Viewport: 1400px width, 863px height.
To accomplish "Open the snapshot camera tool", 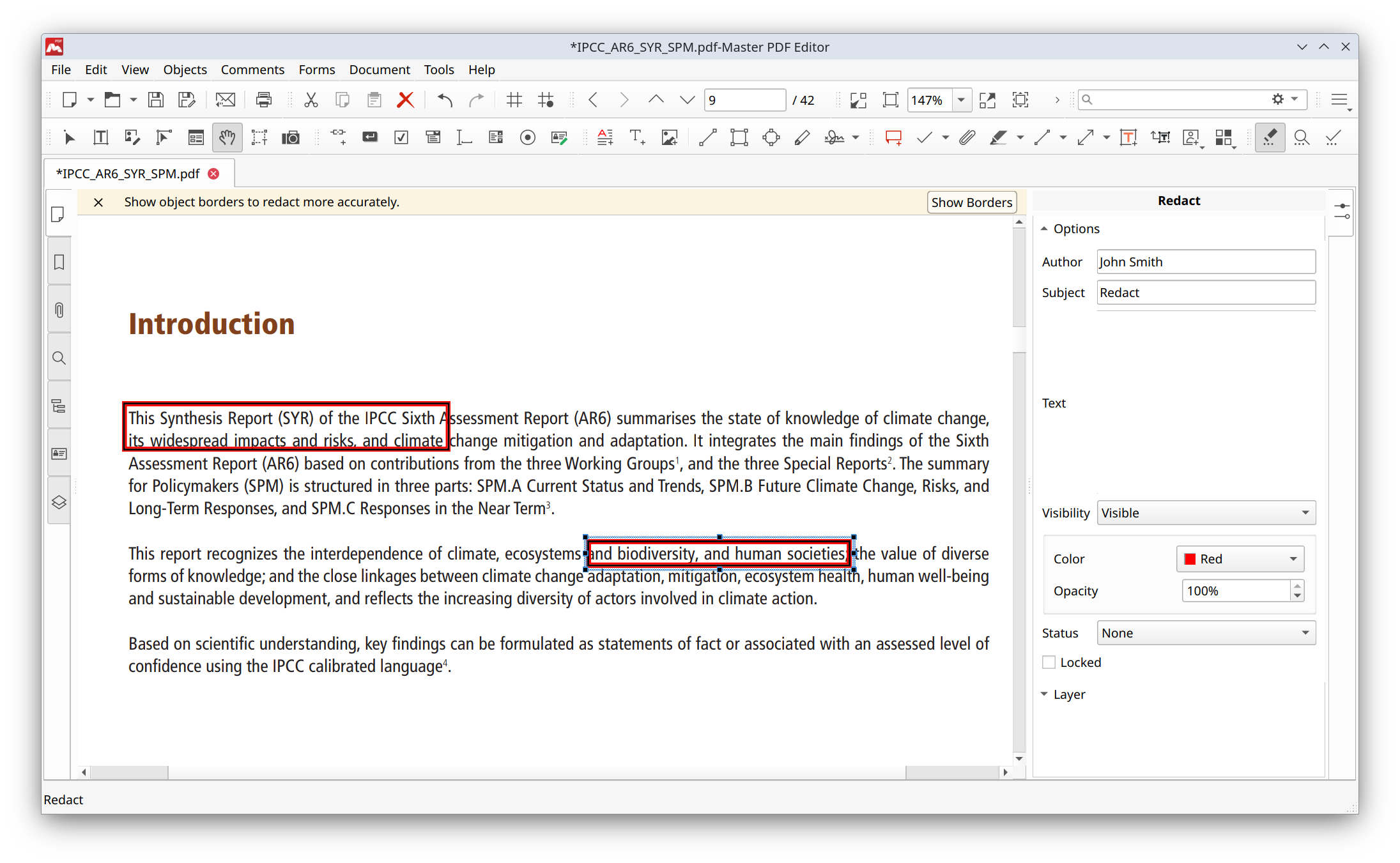I will pyautogui.click(x=291, y=137).
